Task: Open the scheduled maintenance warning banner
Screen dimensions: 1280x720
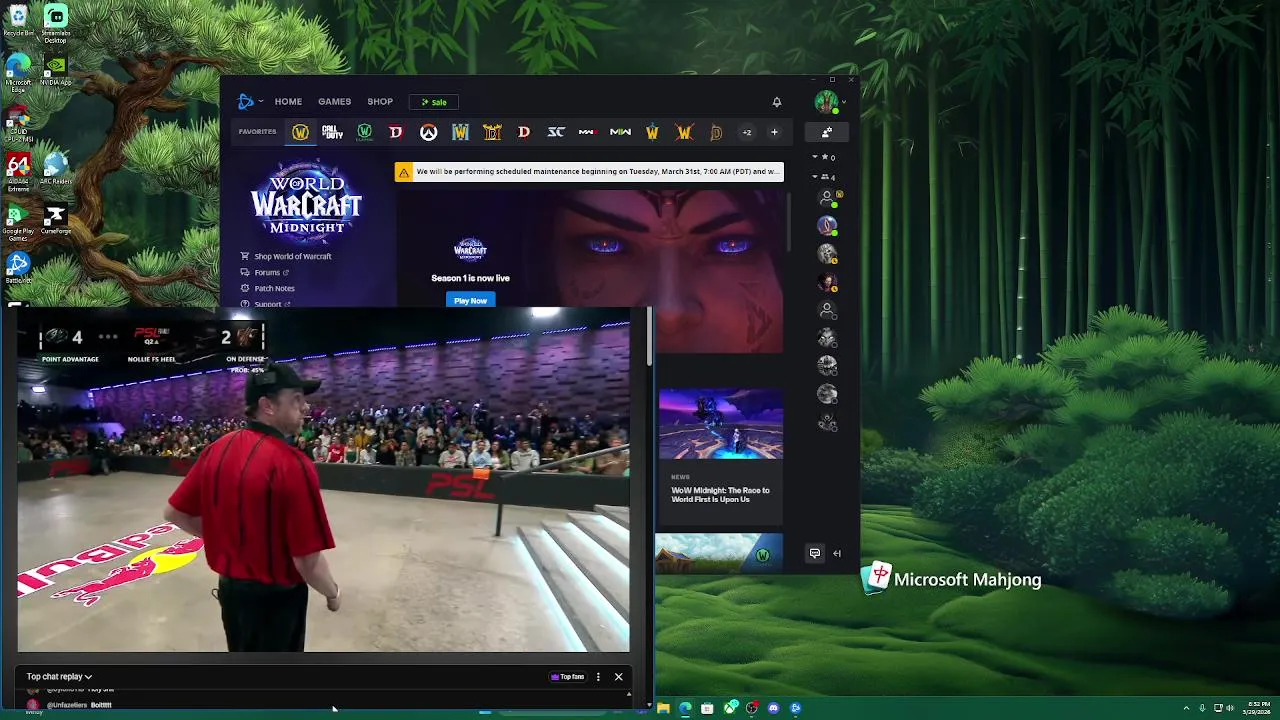Action: 589,172
